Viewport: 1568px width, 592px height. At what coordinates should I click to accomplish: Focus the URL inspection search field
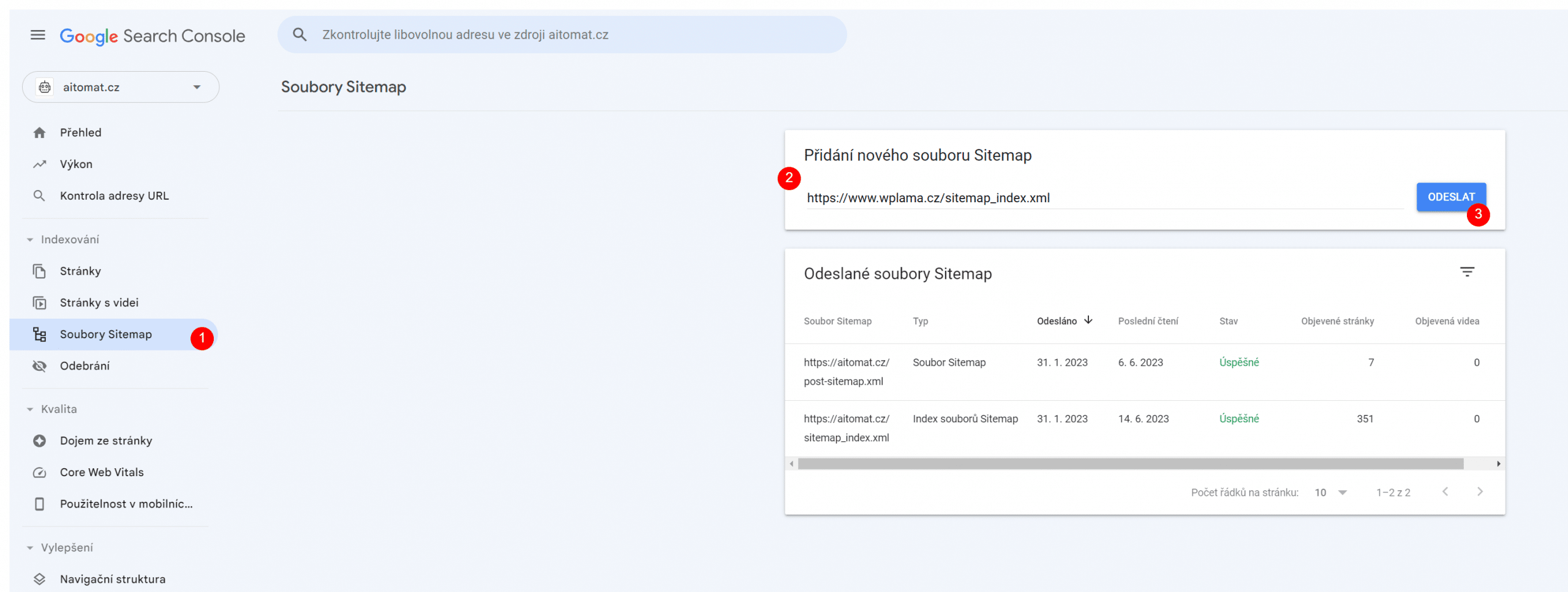562,34
